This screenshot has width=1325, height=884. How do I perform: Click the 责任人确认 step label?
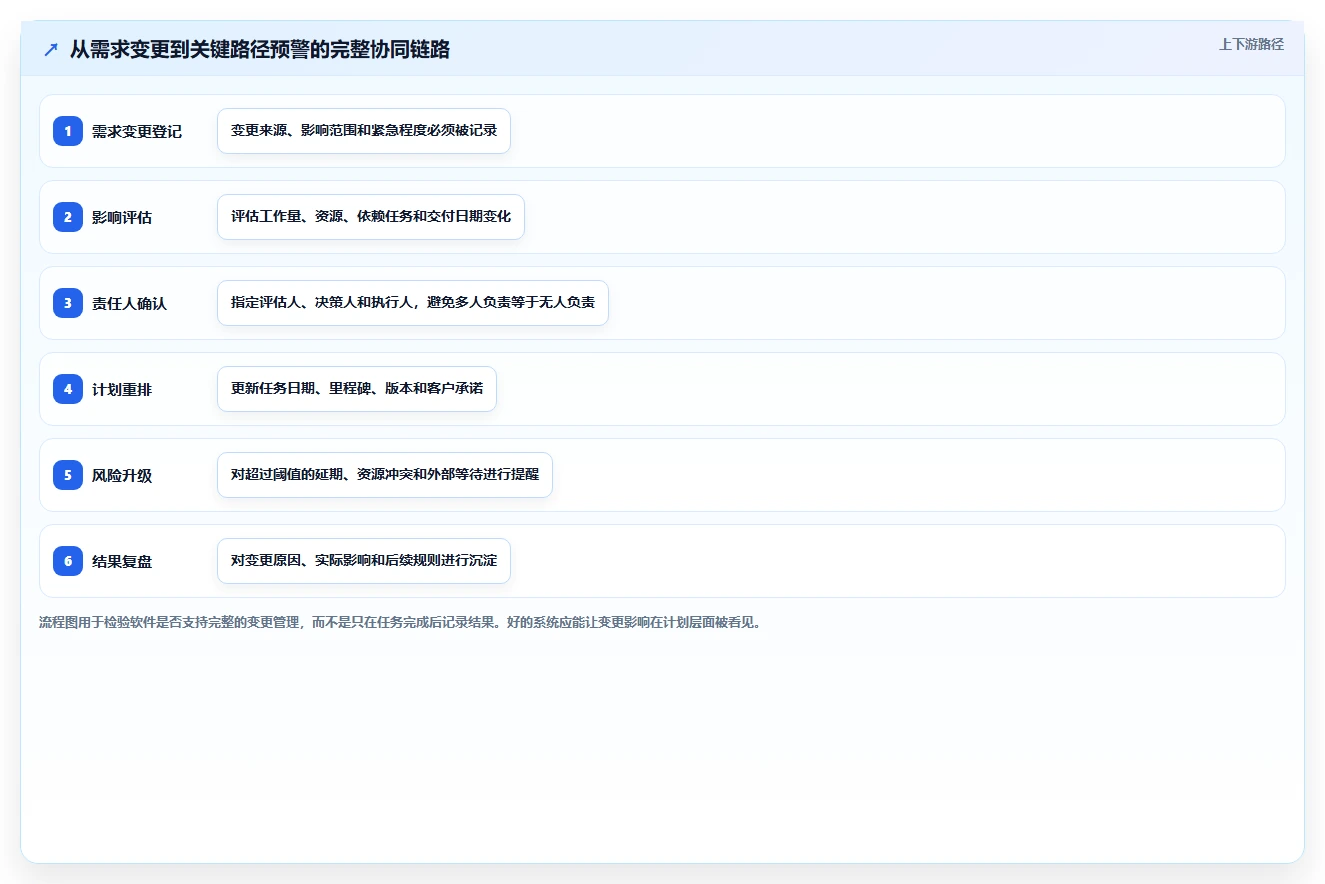129,303
